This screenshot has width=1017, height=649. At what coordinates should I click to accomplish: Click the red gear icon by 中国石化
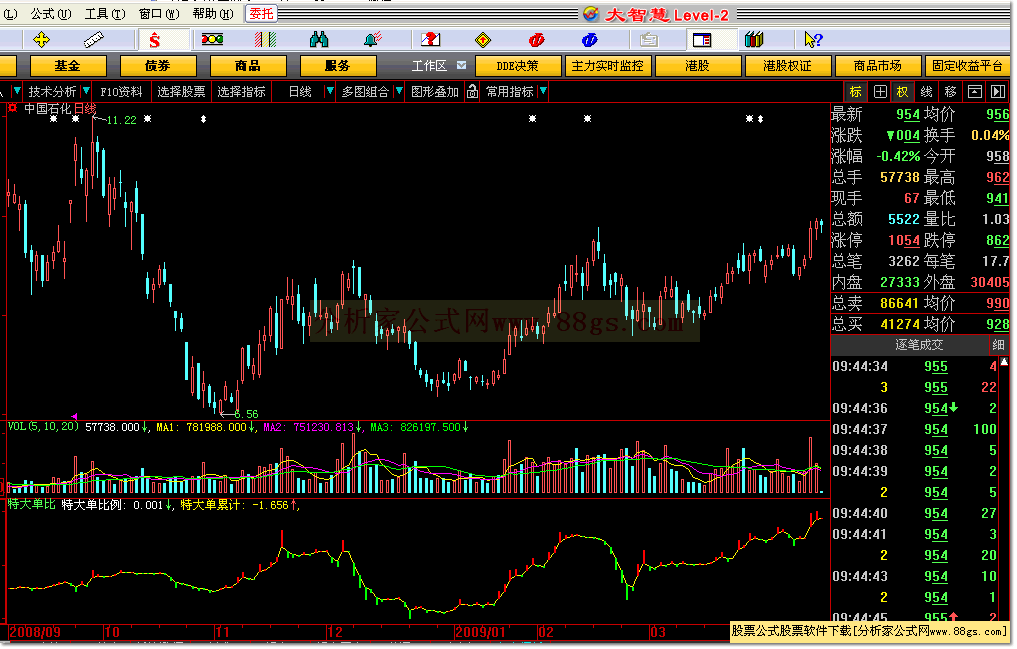[x=12, y=108]
